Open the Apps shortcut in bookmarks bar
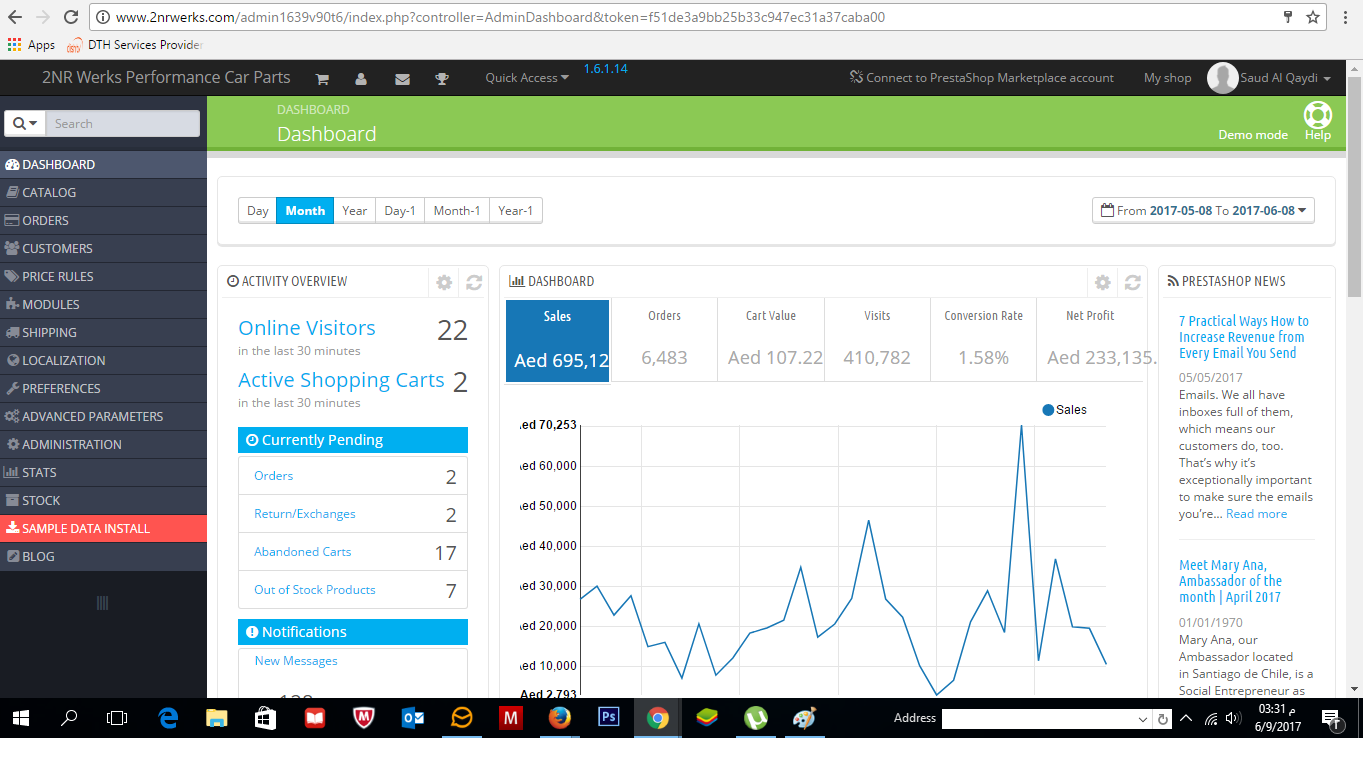This screenshot has height=768, width=1366. tap(31, 45)
